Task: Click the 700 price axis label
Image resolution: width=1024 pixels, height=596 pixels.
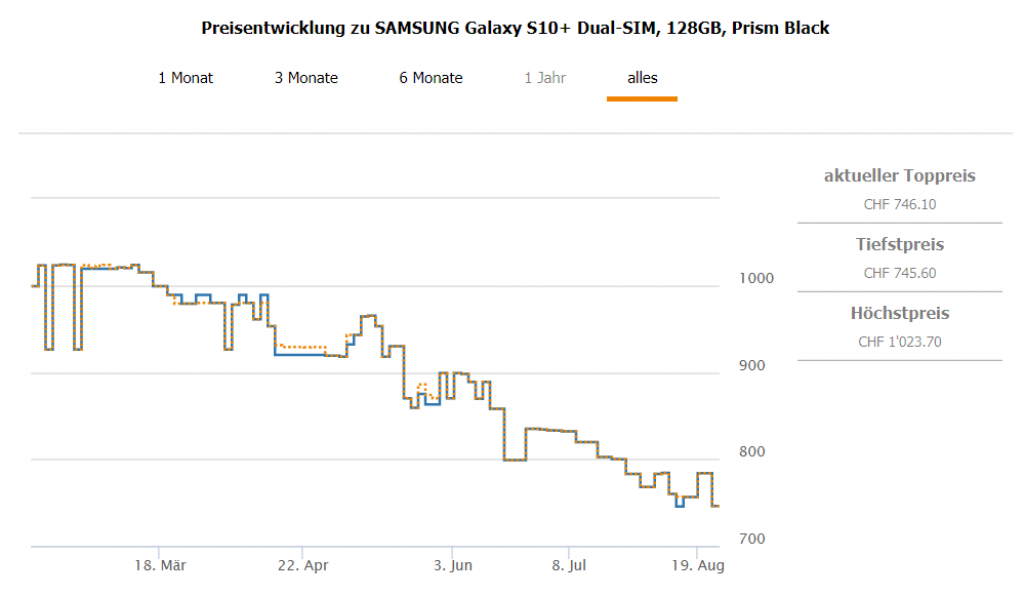Action: coord(750,539)
